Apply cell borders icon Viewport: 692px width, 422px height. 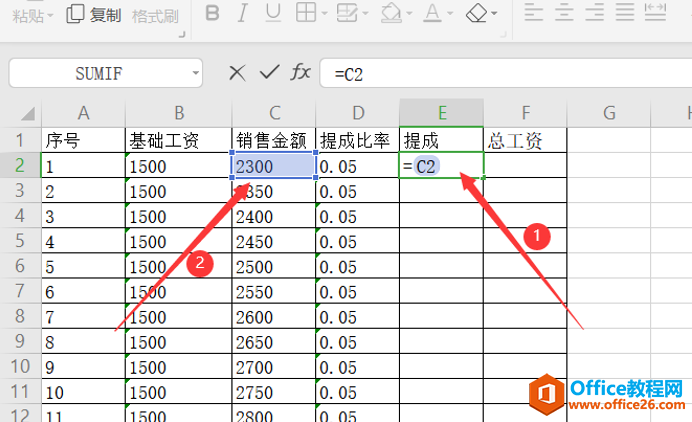click(x=305, y=12)
